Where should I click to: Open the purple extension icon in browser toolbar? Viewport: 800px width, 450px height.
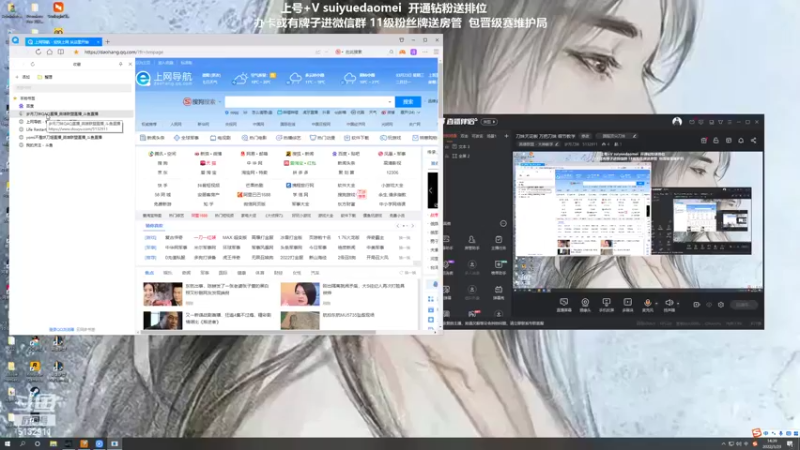(x=414, y=52)
